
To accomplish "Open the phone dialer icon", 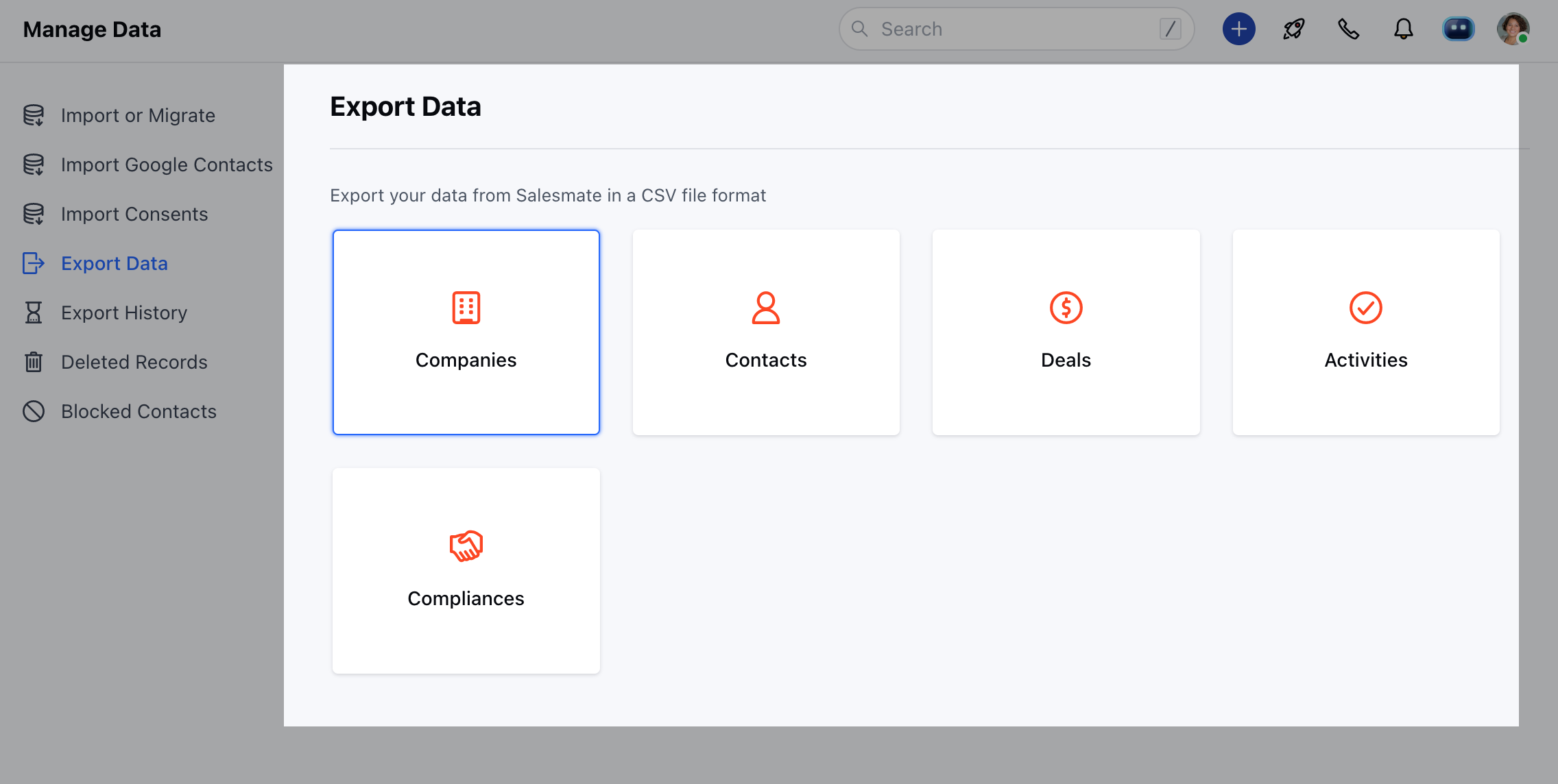I will point(1348,29).
